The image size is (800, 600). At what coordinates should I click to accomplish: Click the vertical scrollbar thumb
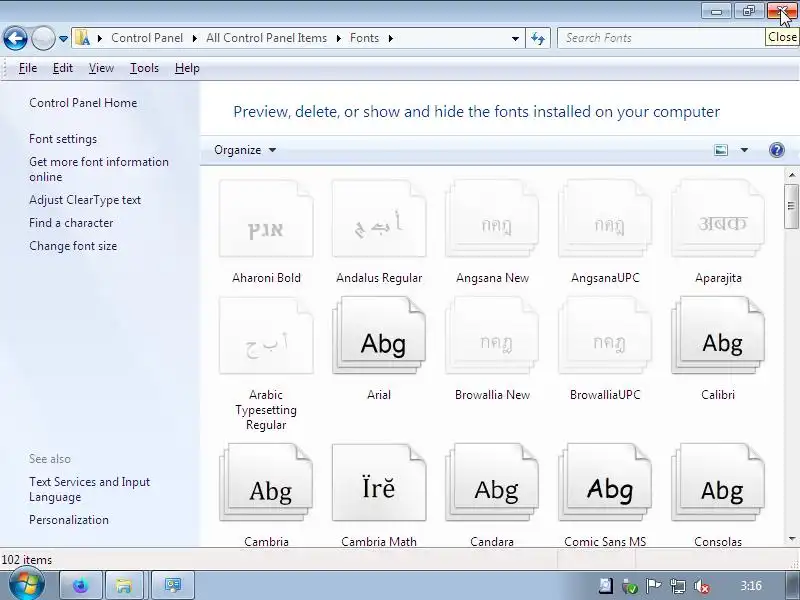(791, 206)
